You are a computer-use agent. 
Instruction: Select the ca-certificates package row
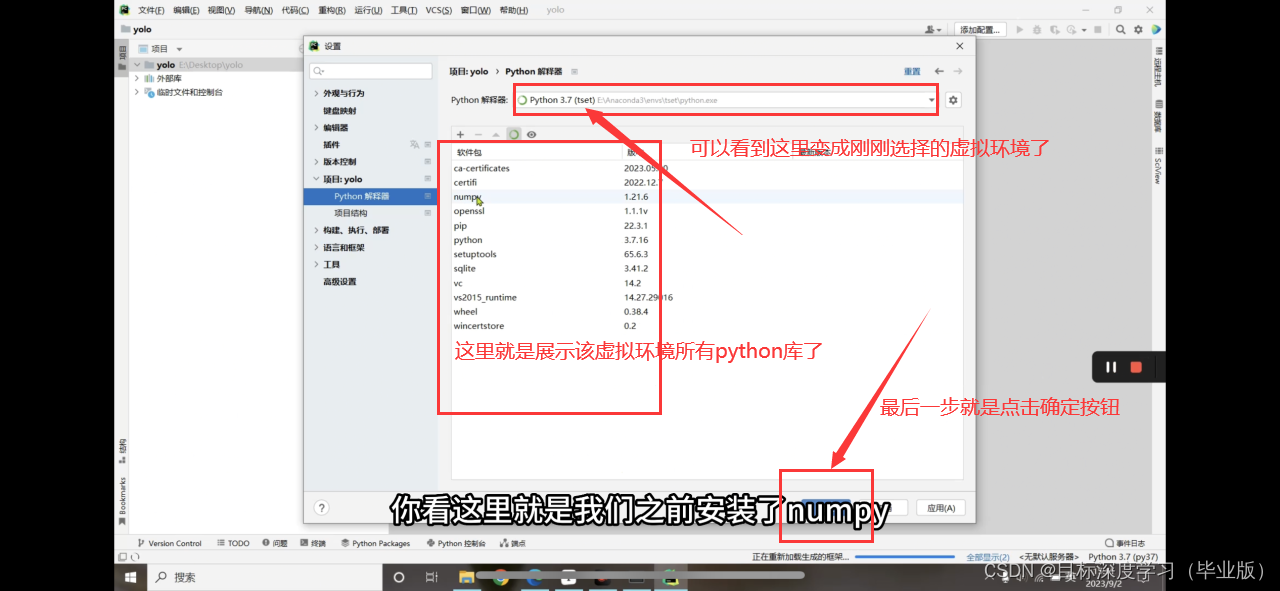[707, 168]
